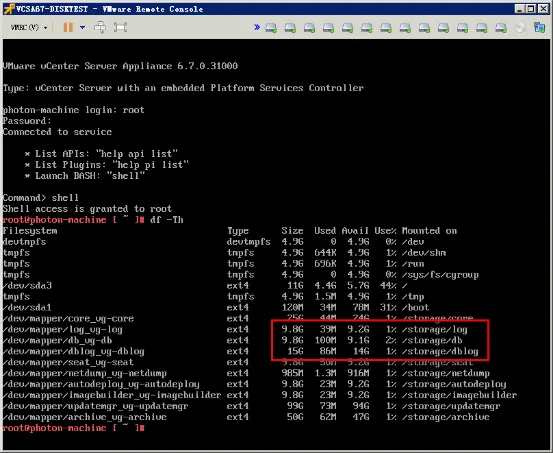Click the 'Launch BASH: "shell"' line
This screenshot has height=453, width=553.
[85, 176]
